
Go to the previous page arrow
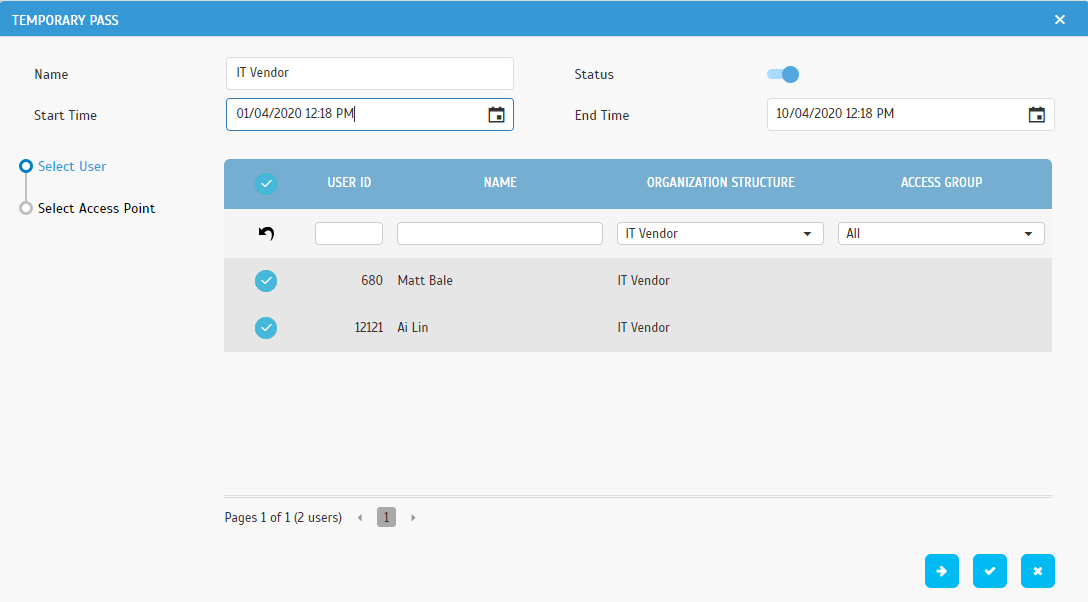tap(359, 517)
